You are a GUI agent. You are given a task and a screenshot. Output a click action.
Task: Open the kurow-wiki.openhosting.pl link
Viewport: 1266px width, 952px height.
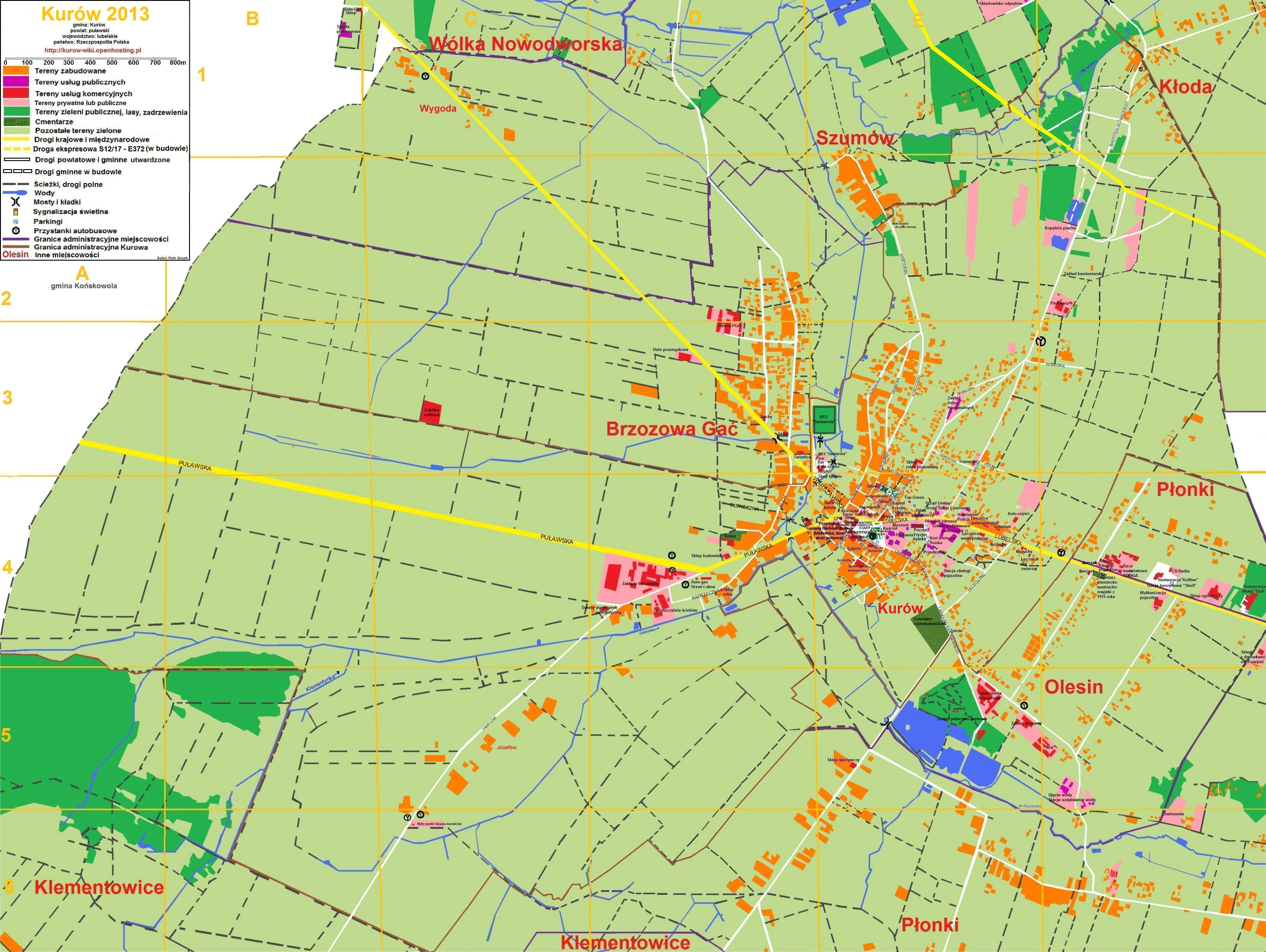93,50
